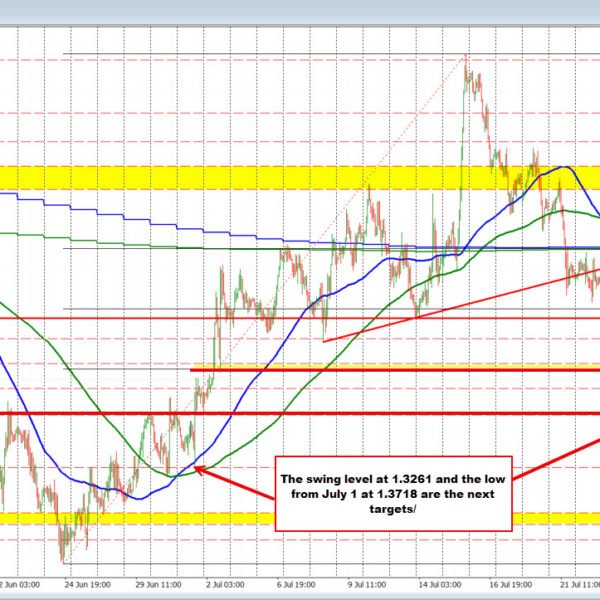600x600 pixels.
Task: Select the swing level 1.3261 annotation text
Action: (393, 494)
